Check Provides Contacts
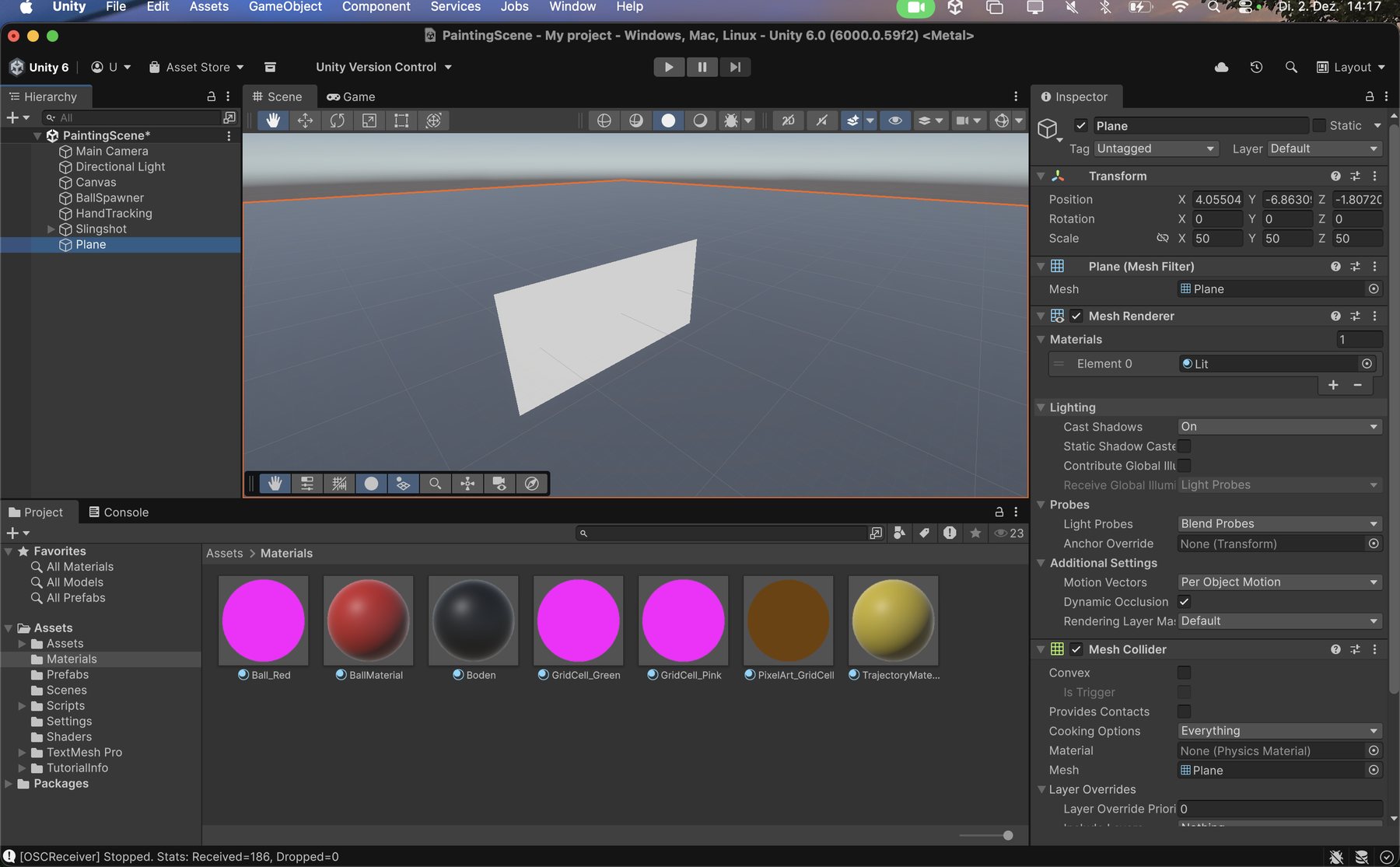This screenshot has width=1400, height=867. [x=1185, y=711]
